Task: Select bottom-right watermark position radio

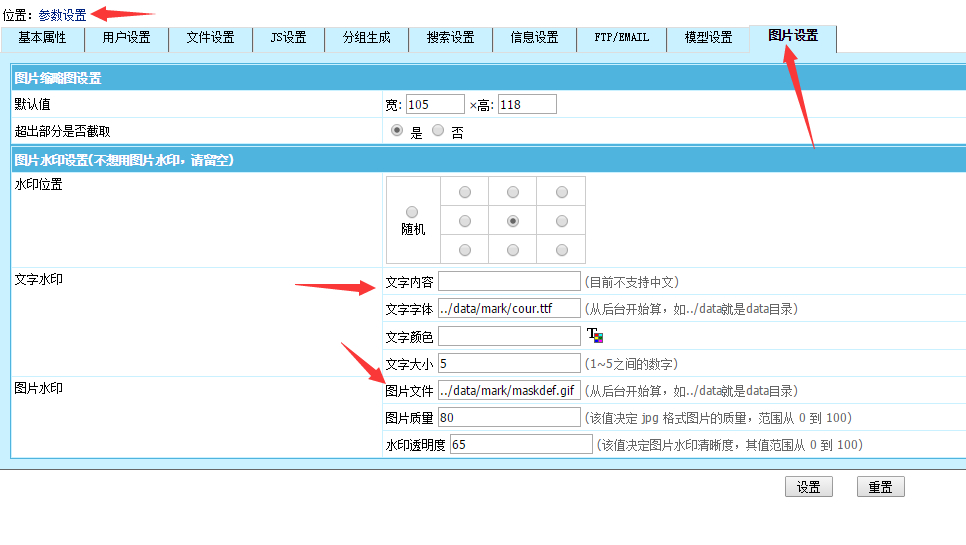Action: pyautogui.click(x=561, y=250)
